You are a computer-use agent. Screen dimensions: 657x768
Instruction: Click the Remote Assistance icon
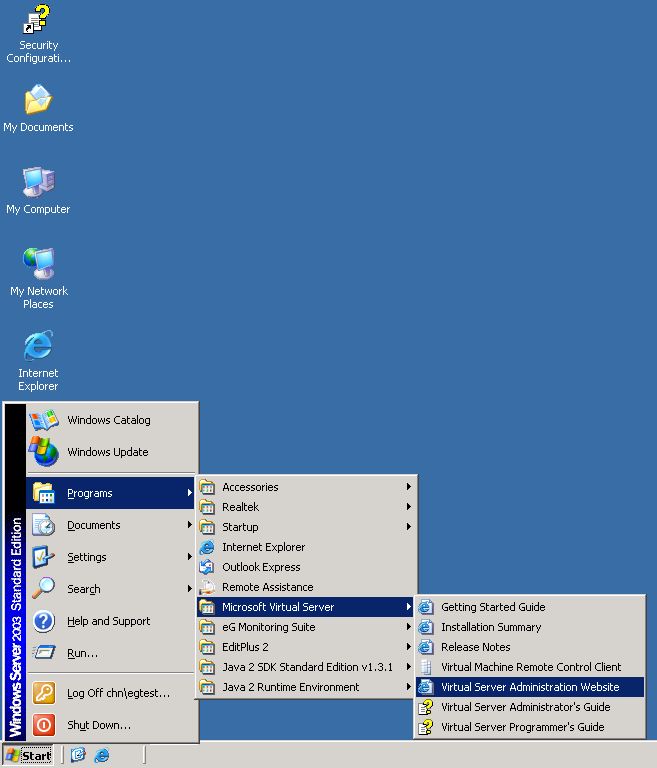tap(207, 587)
